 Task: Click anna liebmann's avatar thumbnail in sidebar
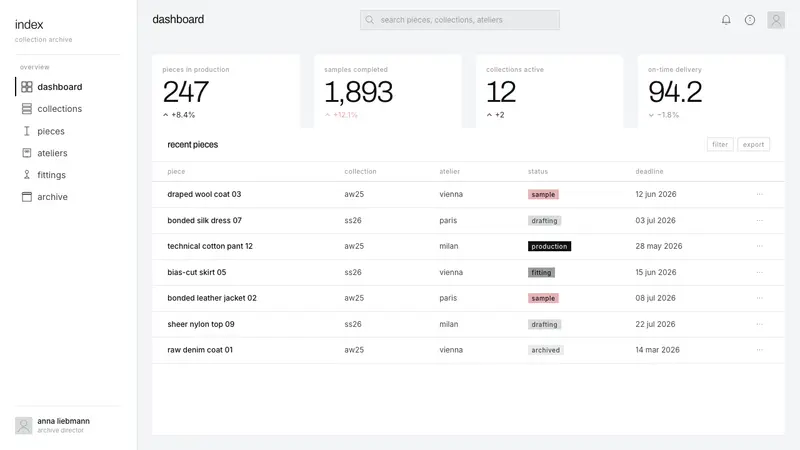coord(23,426)
